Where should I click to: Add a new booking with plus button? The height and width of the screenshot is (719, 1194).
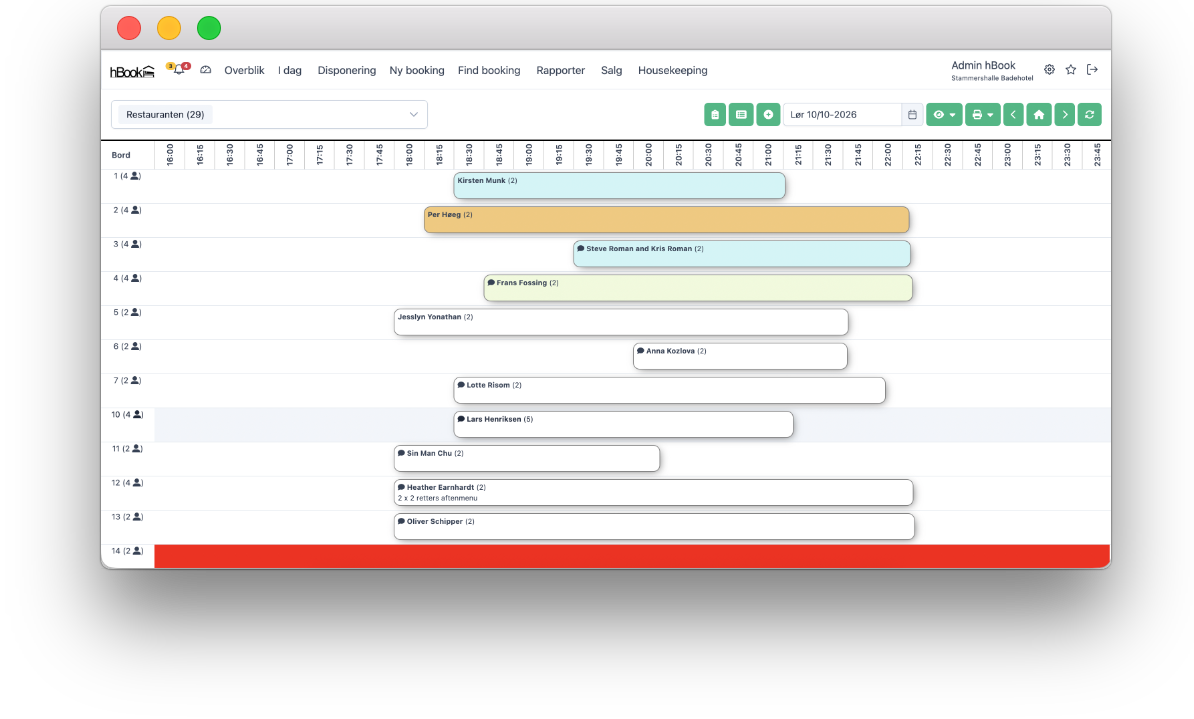pos(768,115)
